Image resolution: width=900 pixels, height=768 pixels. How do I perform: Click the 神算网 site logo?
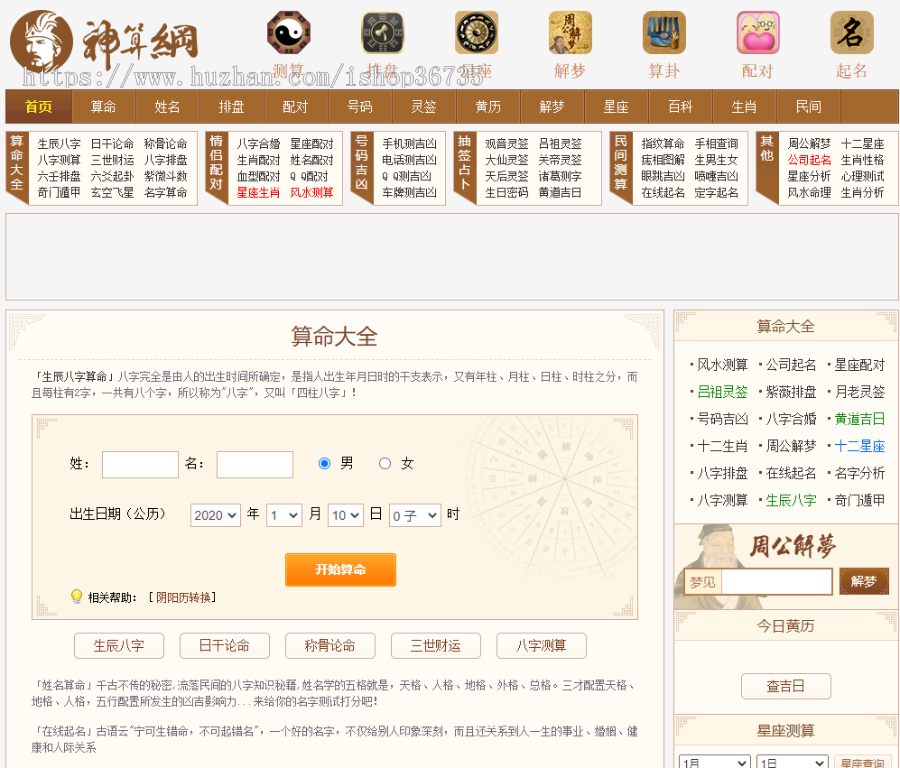pos(104,42)
